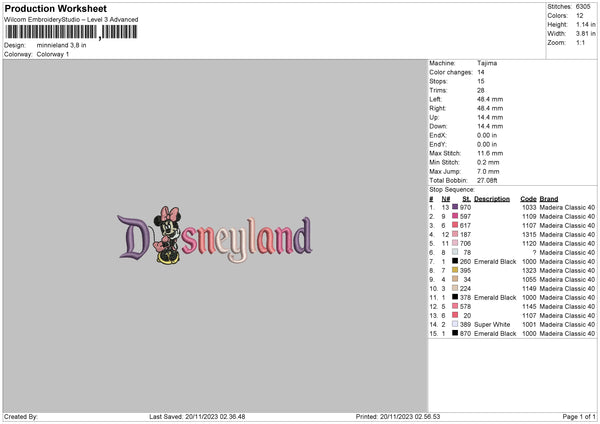Click the Width value 3.81 in

coord(585,34)
